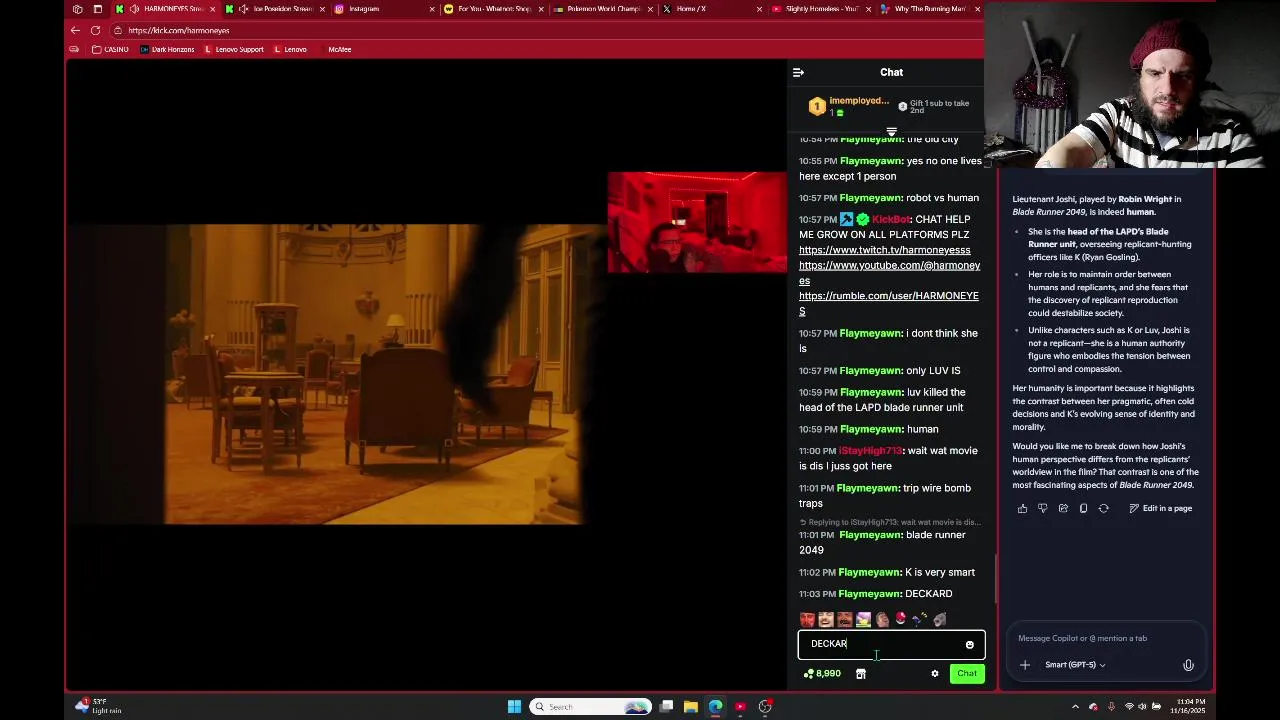Screen dimensions: 1280x720
Task: Open the red YouTube-style taskbar app icon
Action: 740,707
